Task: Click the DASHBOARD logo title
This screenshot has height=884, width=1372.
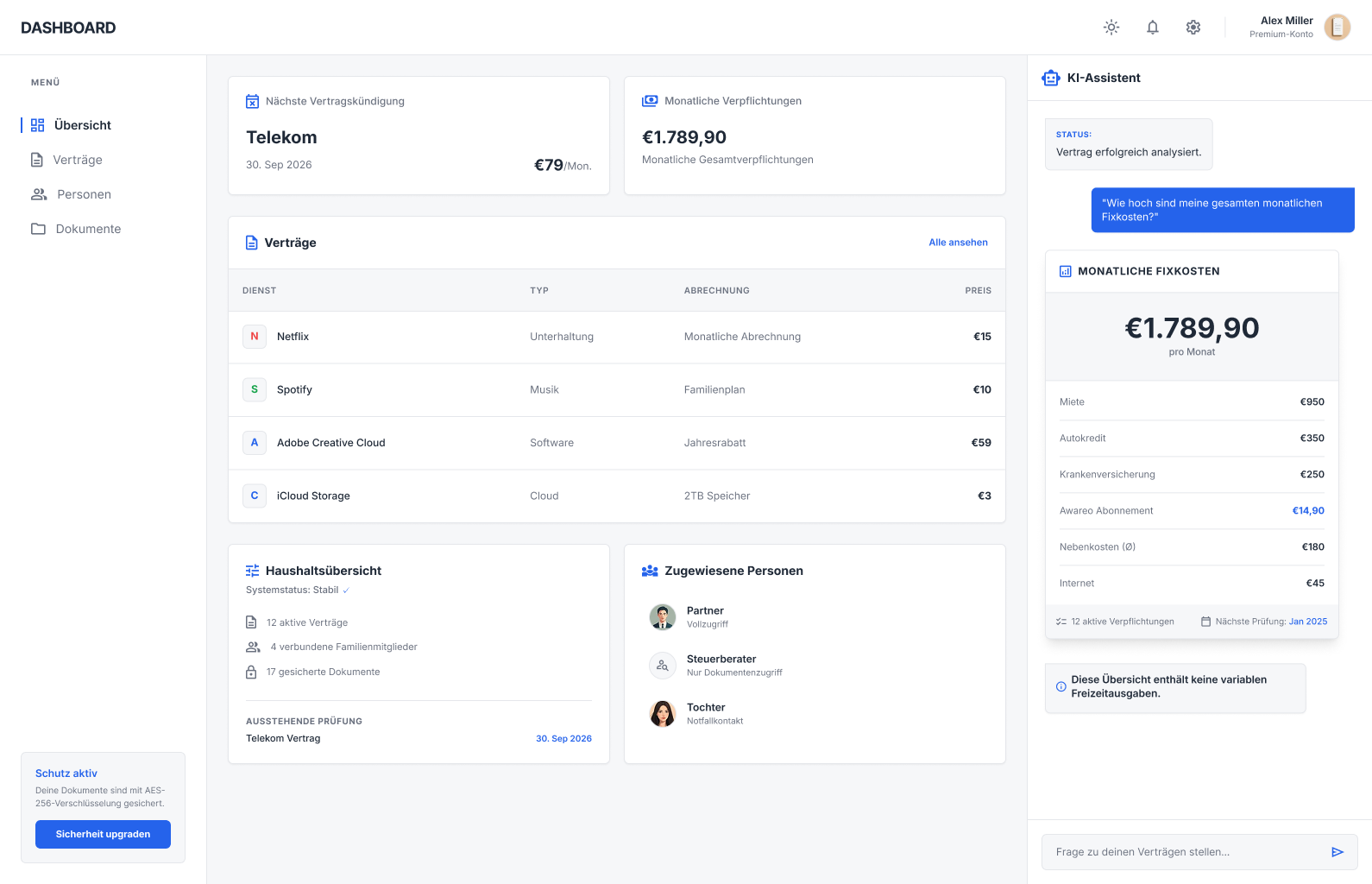Action: point(68,28)
